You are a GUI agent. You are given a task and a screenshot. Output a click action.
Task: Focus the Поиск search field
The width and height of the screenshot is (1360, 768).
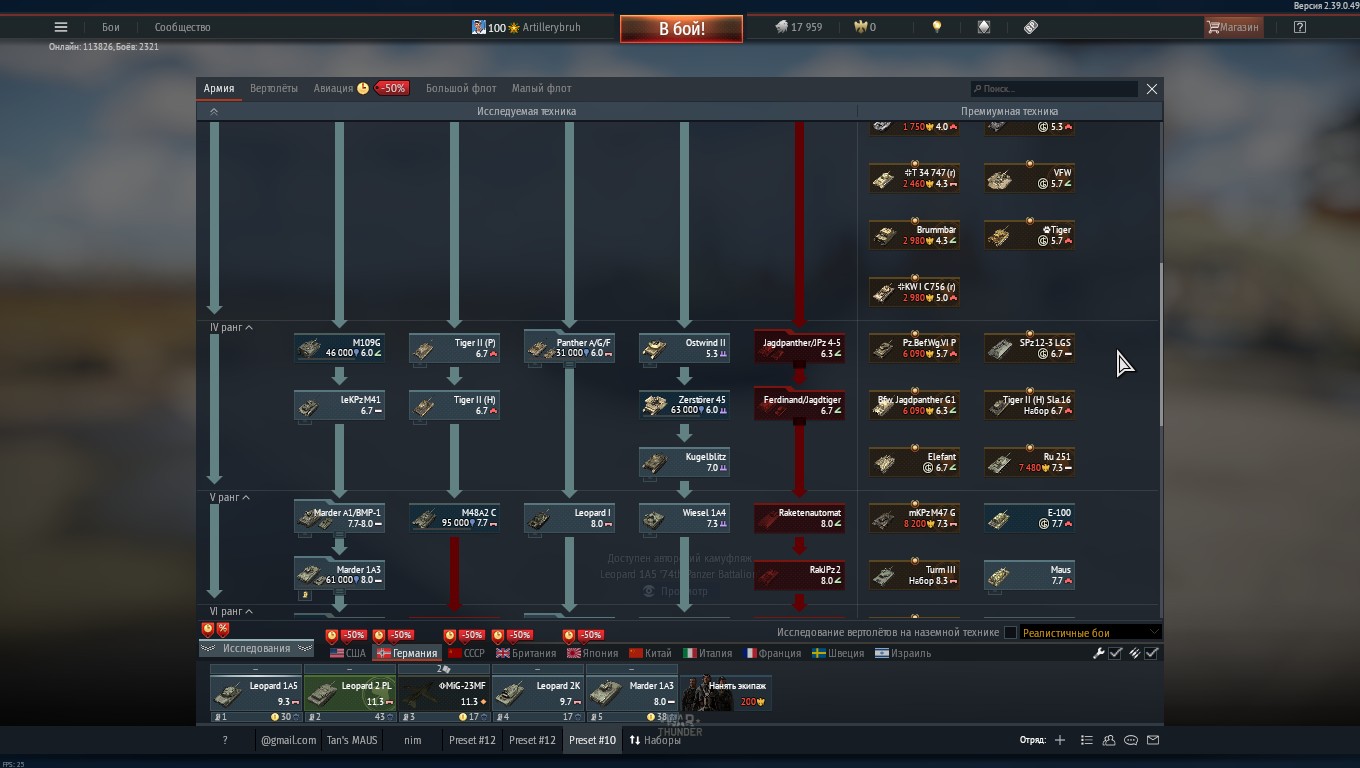click(x=1054, y=89)
